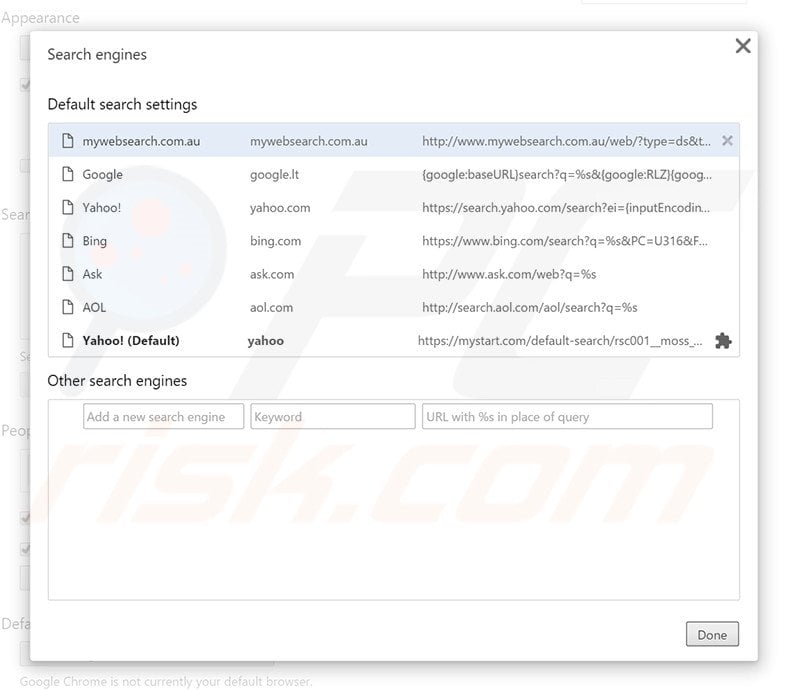Select the Google search engine name

pyautogui.click(x=102, y=175)
